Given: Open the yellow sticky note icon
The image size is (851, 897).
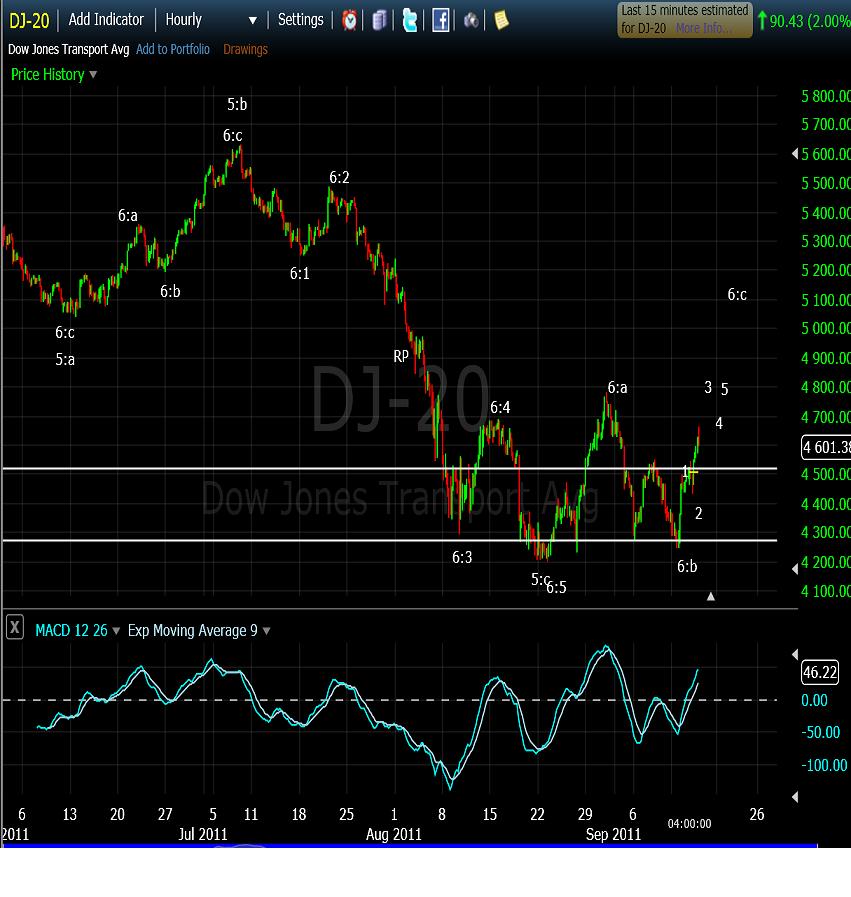Looking at the screenshot, I should (x=501, y=21).
